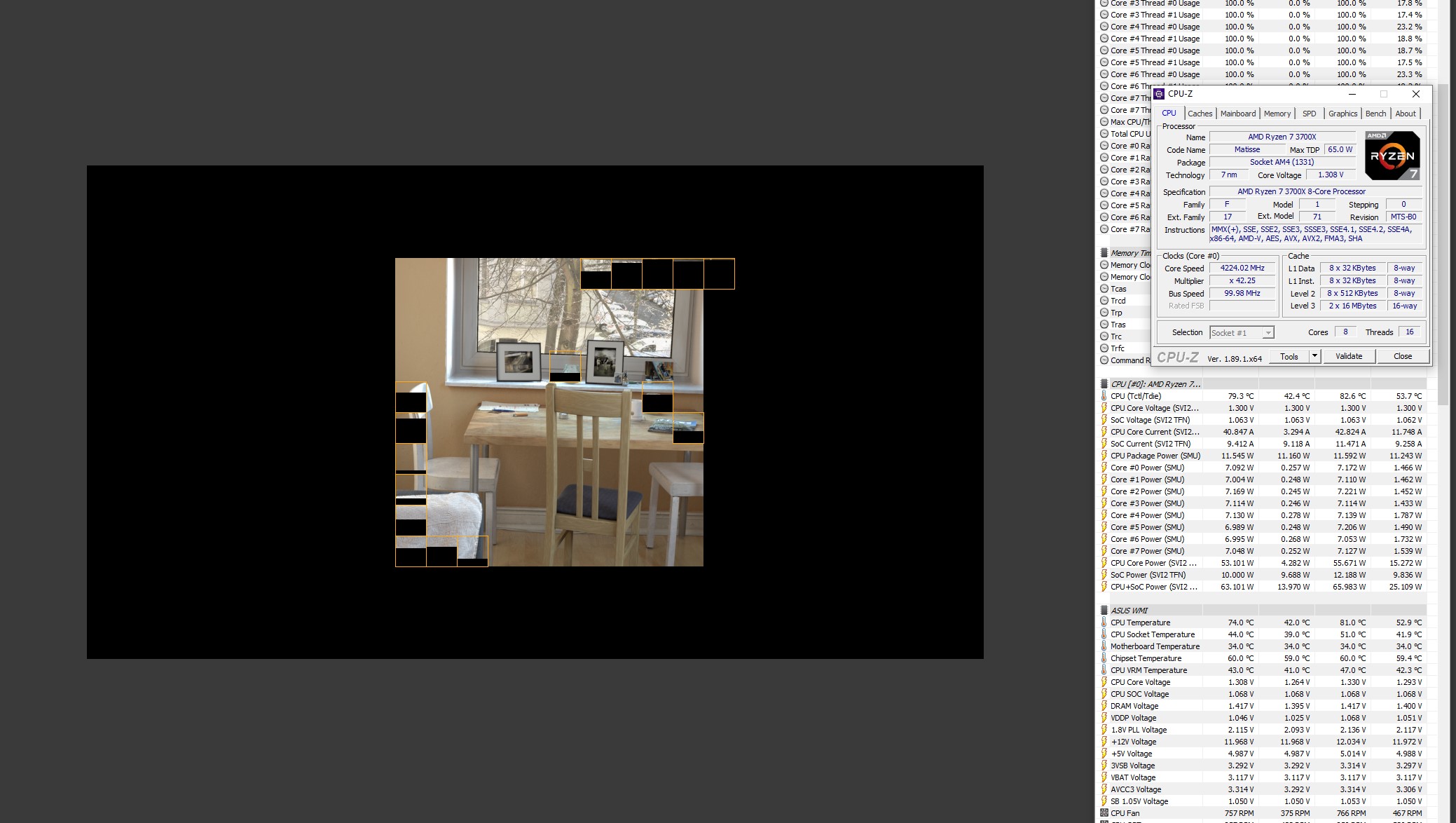Click the Close button in CPU-Z
Screen dimensions: 1456x823
click(x=1402, y=356)
